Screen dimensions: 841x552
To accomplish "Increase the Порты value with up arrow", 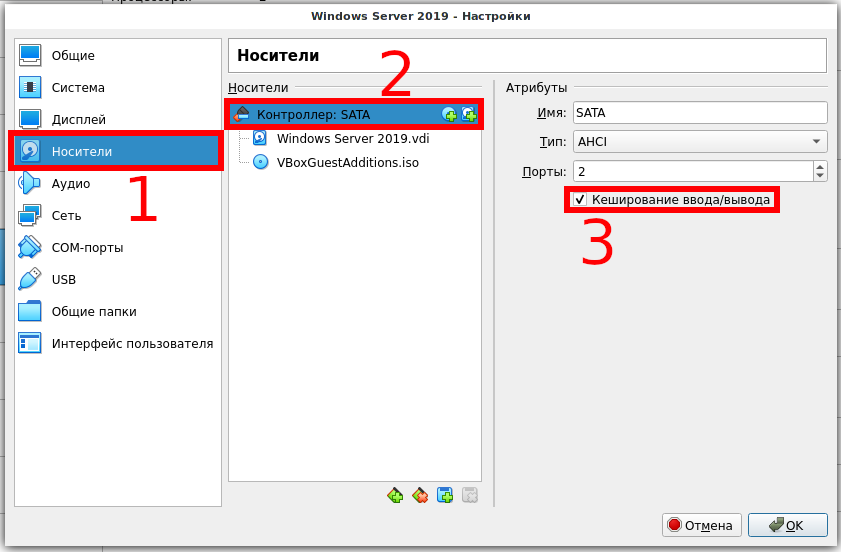I will [x=821, y=166].
